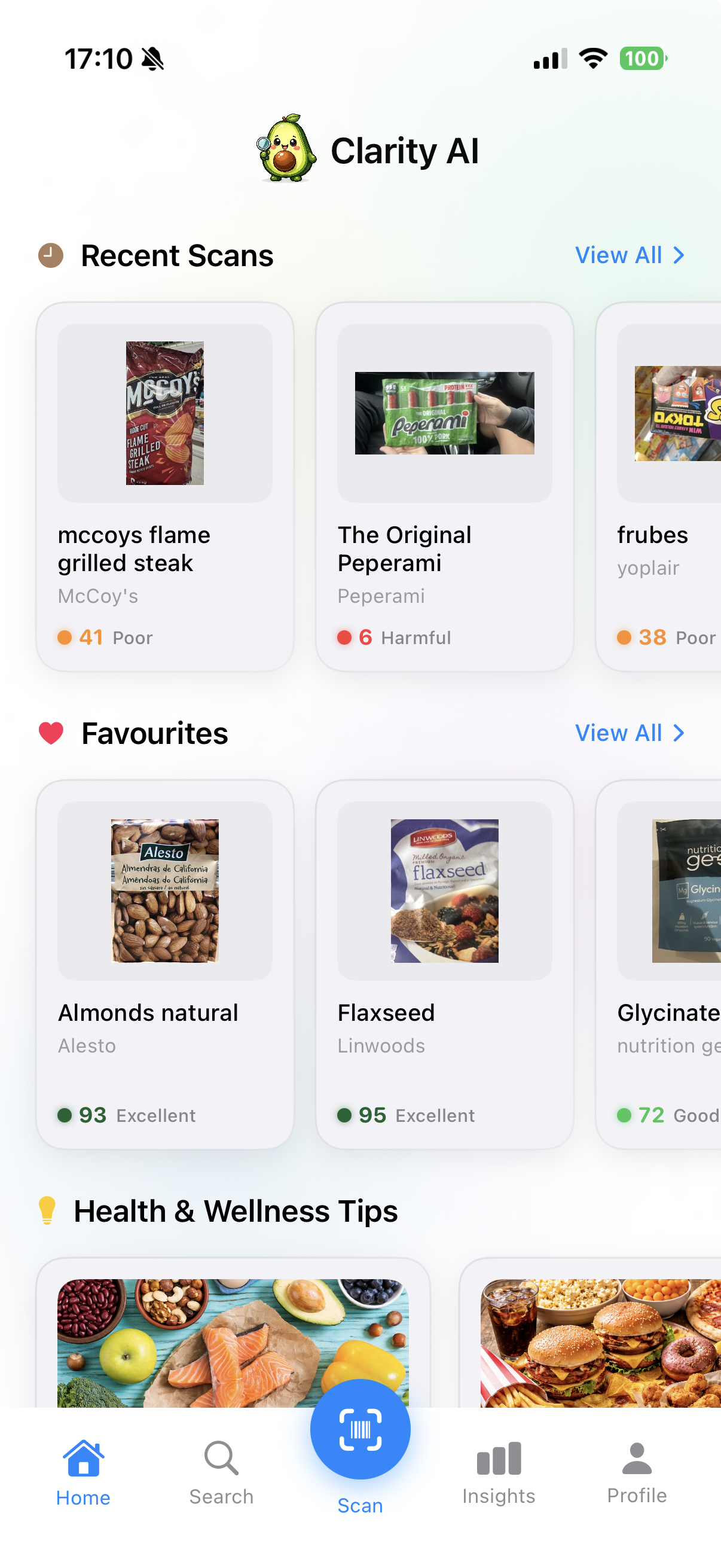This screenshot has width=721, height=1568.
Task: Open The Original Peperami scan
Action: 445,487
